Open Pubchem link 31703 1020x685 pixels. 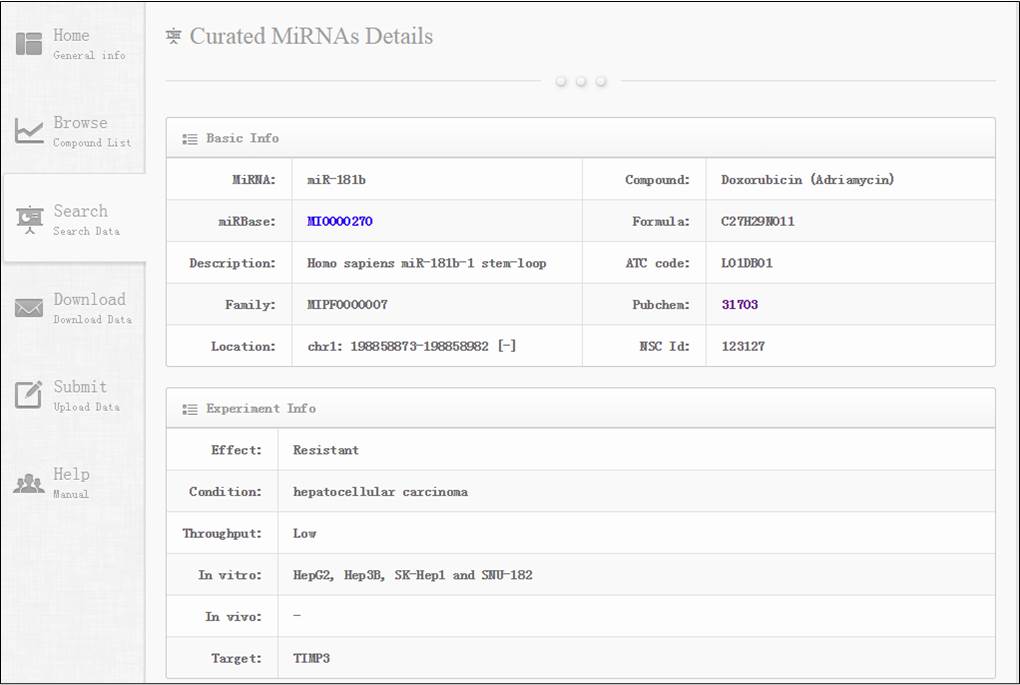[x=740, y=304]
